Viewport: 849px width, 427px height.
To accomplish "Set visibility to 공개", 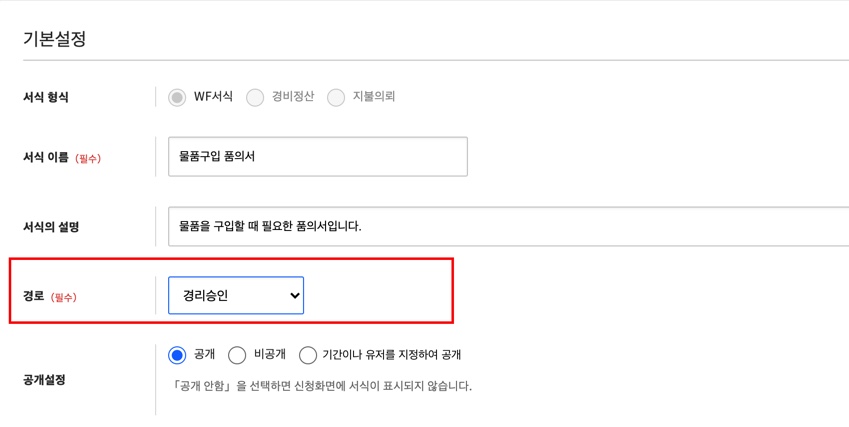I will click(x=177, y=355).
